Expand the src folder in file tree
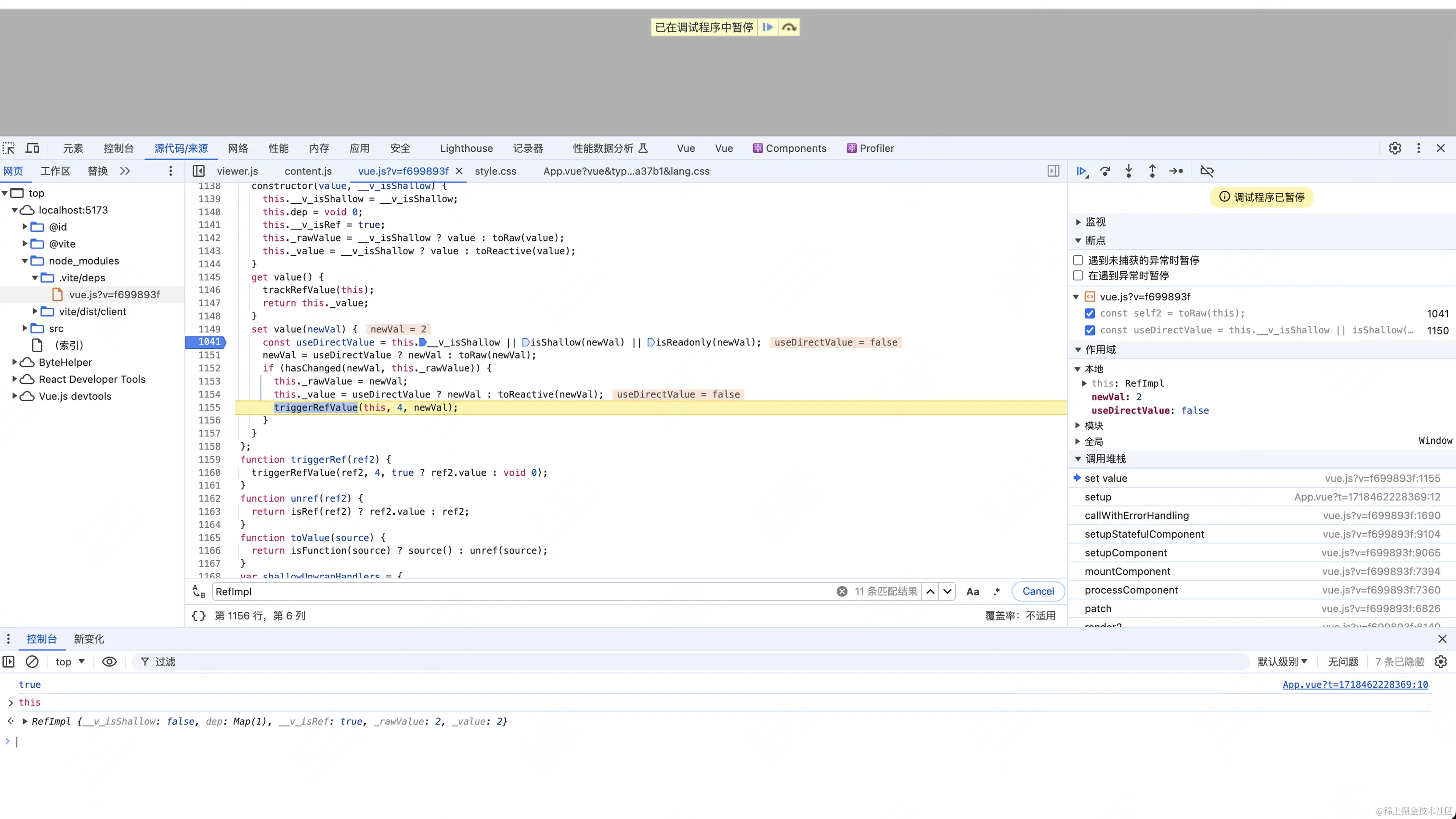The width and height of the screenshot is (1456, 819). click(x=25, y=328)
